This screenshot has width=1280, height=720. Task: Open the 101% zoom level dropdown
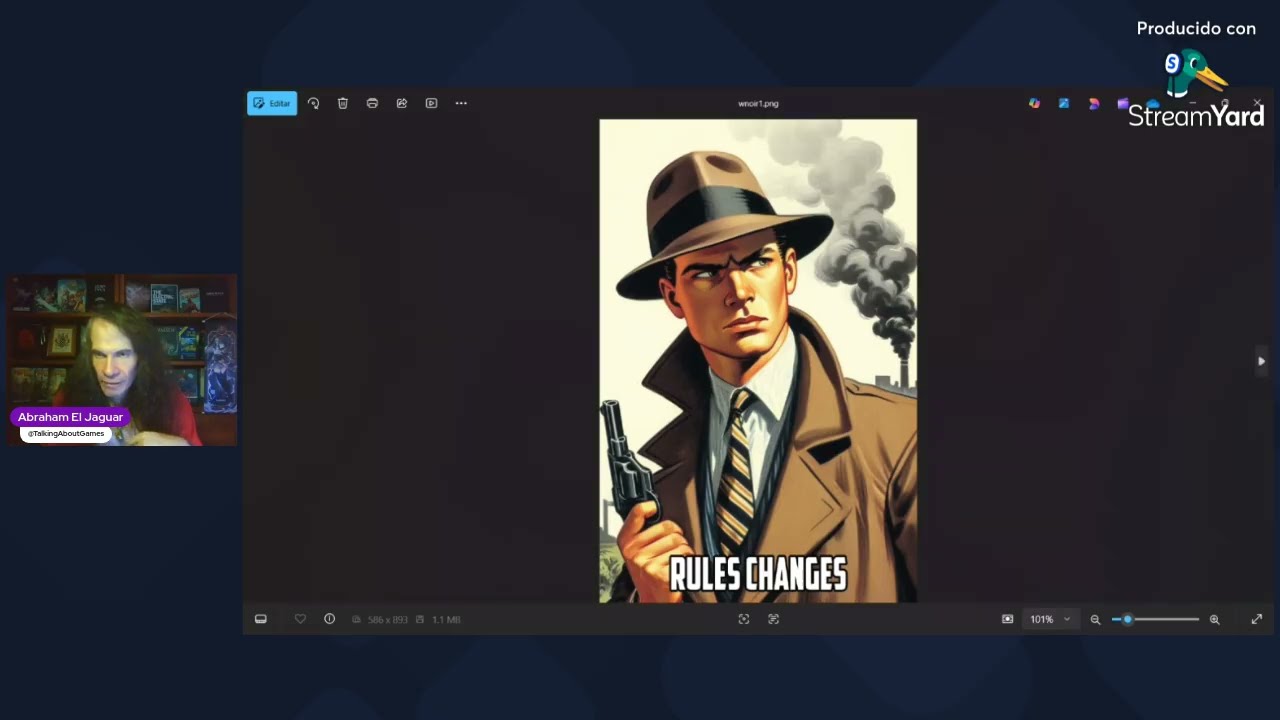coord(1050,619)
